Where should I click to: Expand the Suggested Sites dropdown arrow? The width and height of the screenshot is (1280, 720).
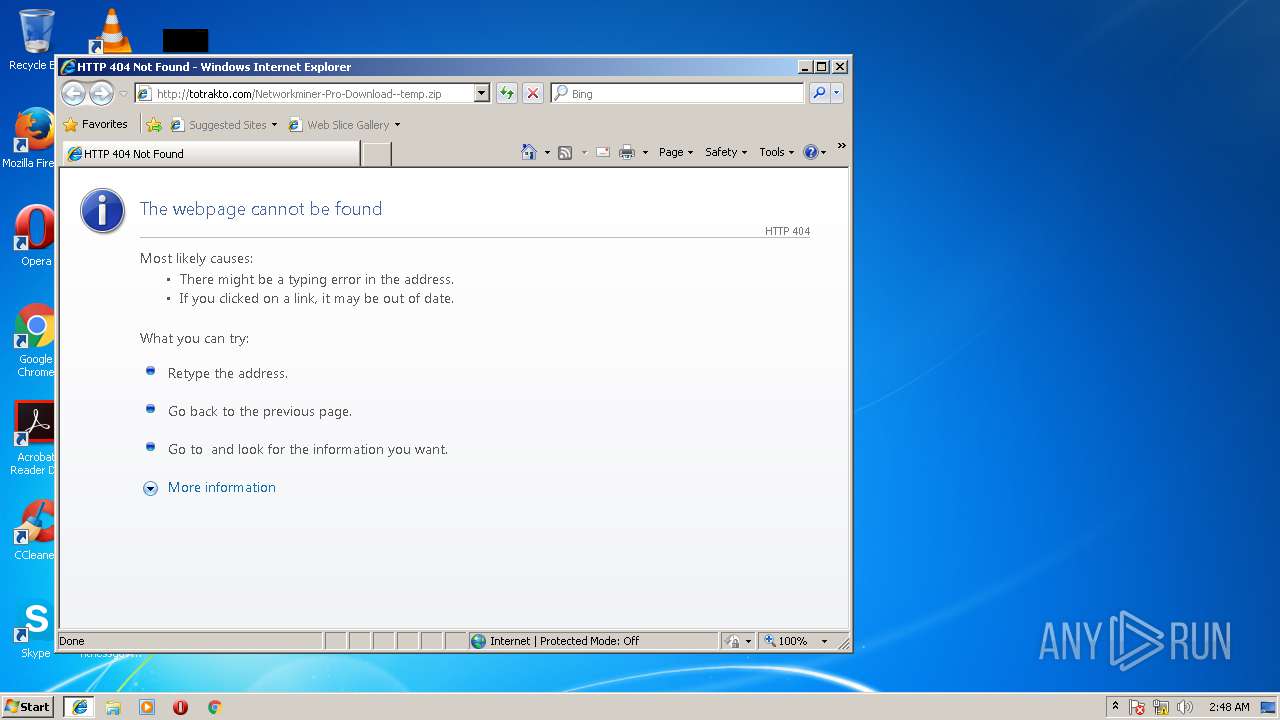pos(274,125)
